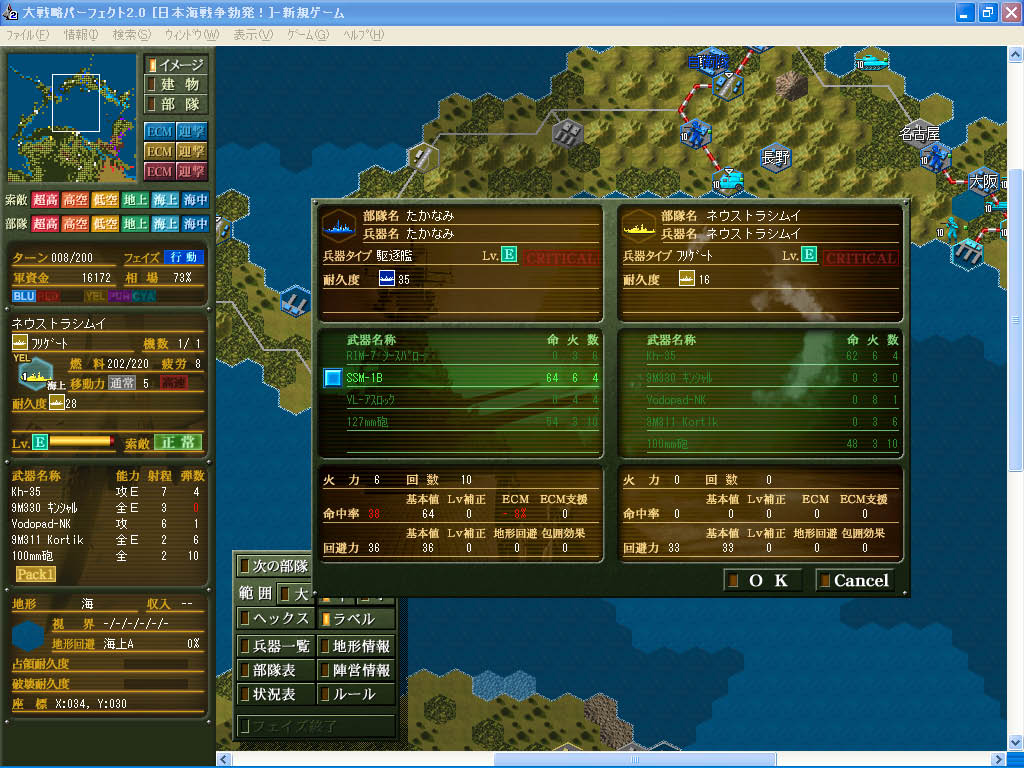Click the Pack1 button
This screenshot has height=768, width=1024.
(x=35, y=574)
